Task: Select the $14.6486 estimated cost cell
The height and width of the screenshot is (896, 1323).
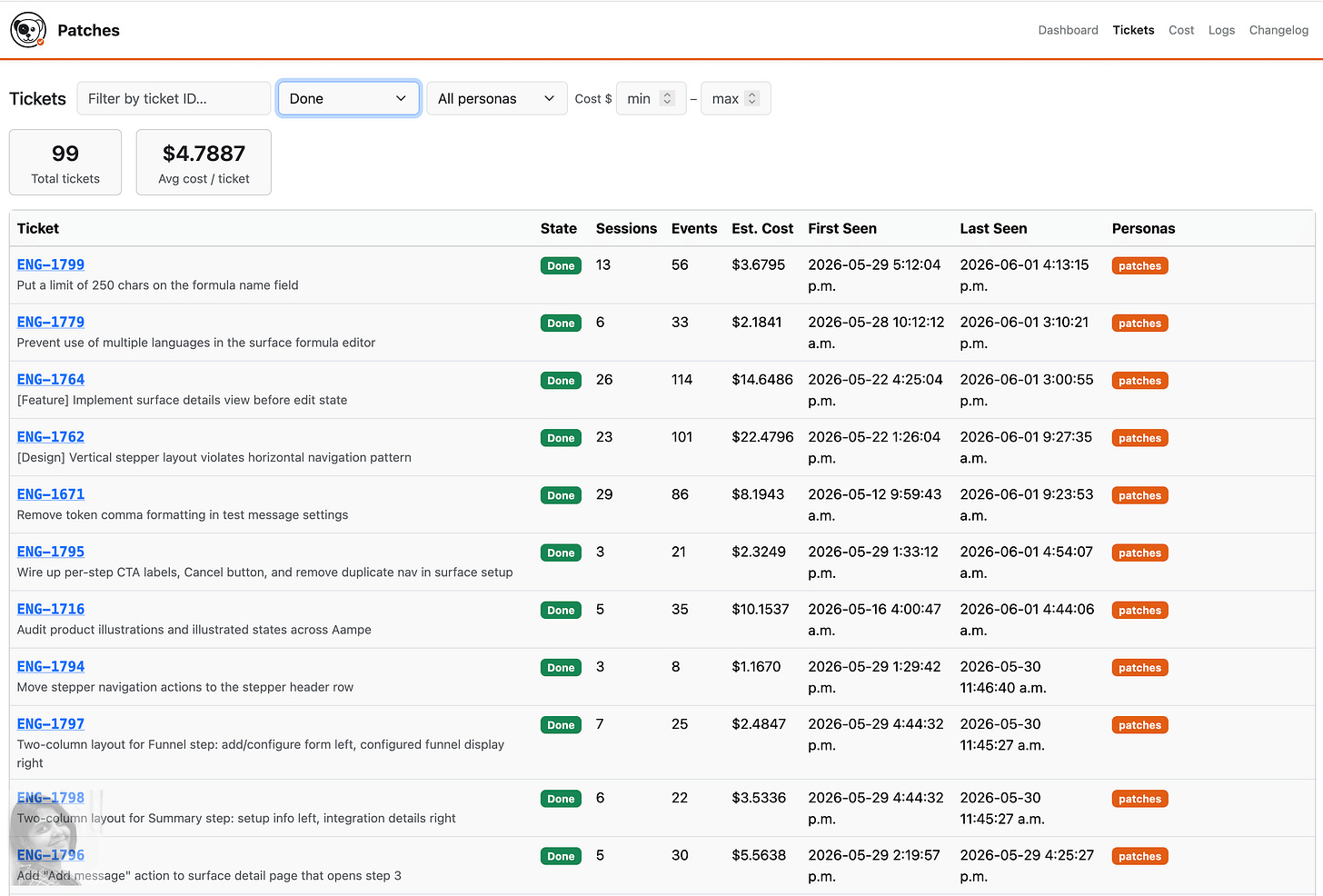Action: [x=762, y=379]
